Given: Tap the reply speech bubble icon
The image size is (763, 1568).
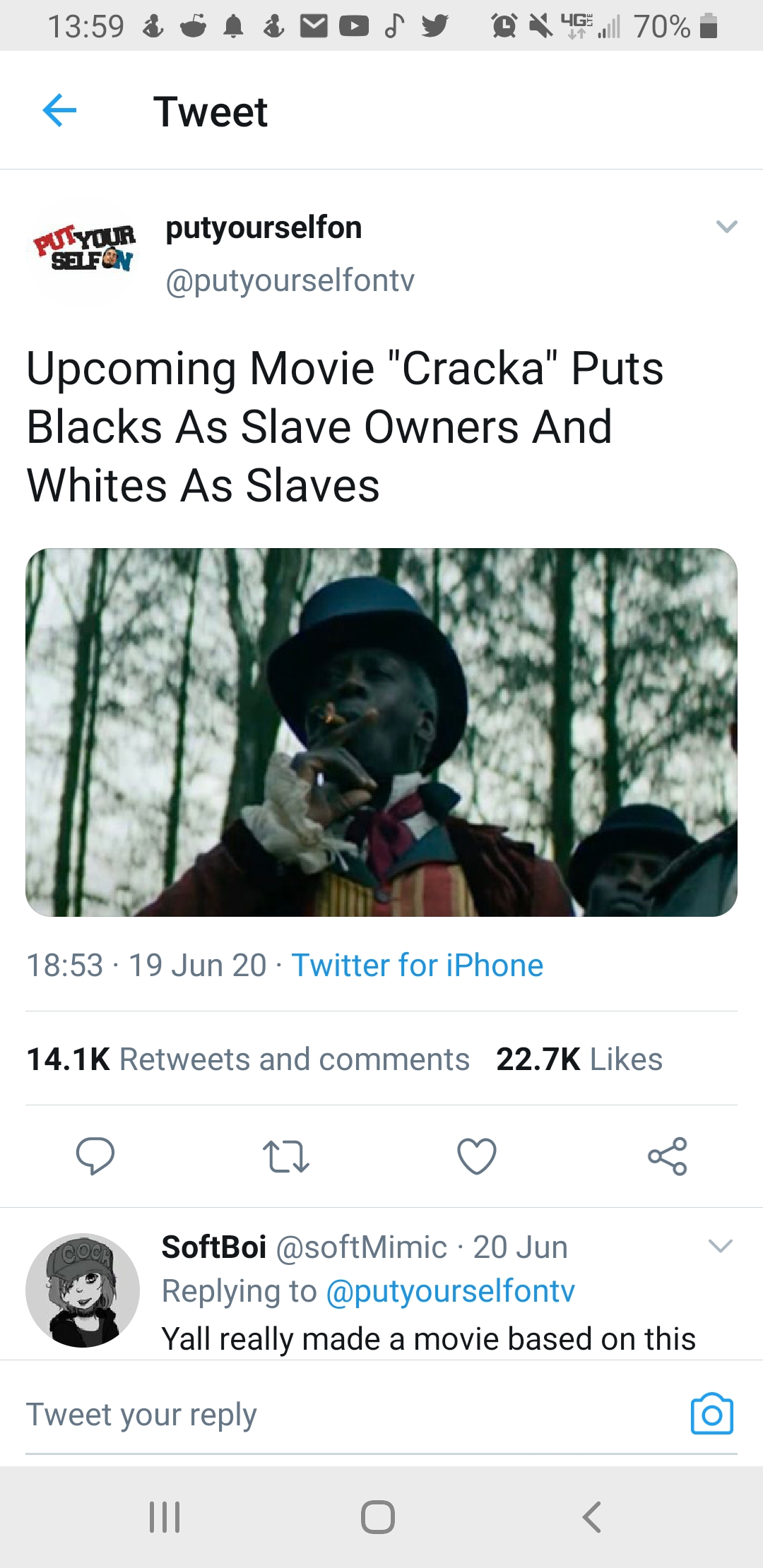Looking at the screenshot, I should 95,1156.
